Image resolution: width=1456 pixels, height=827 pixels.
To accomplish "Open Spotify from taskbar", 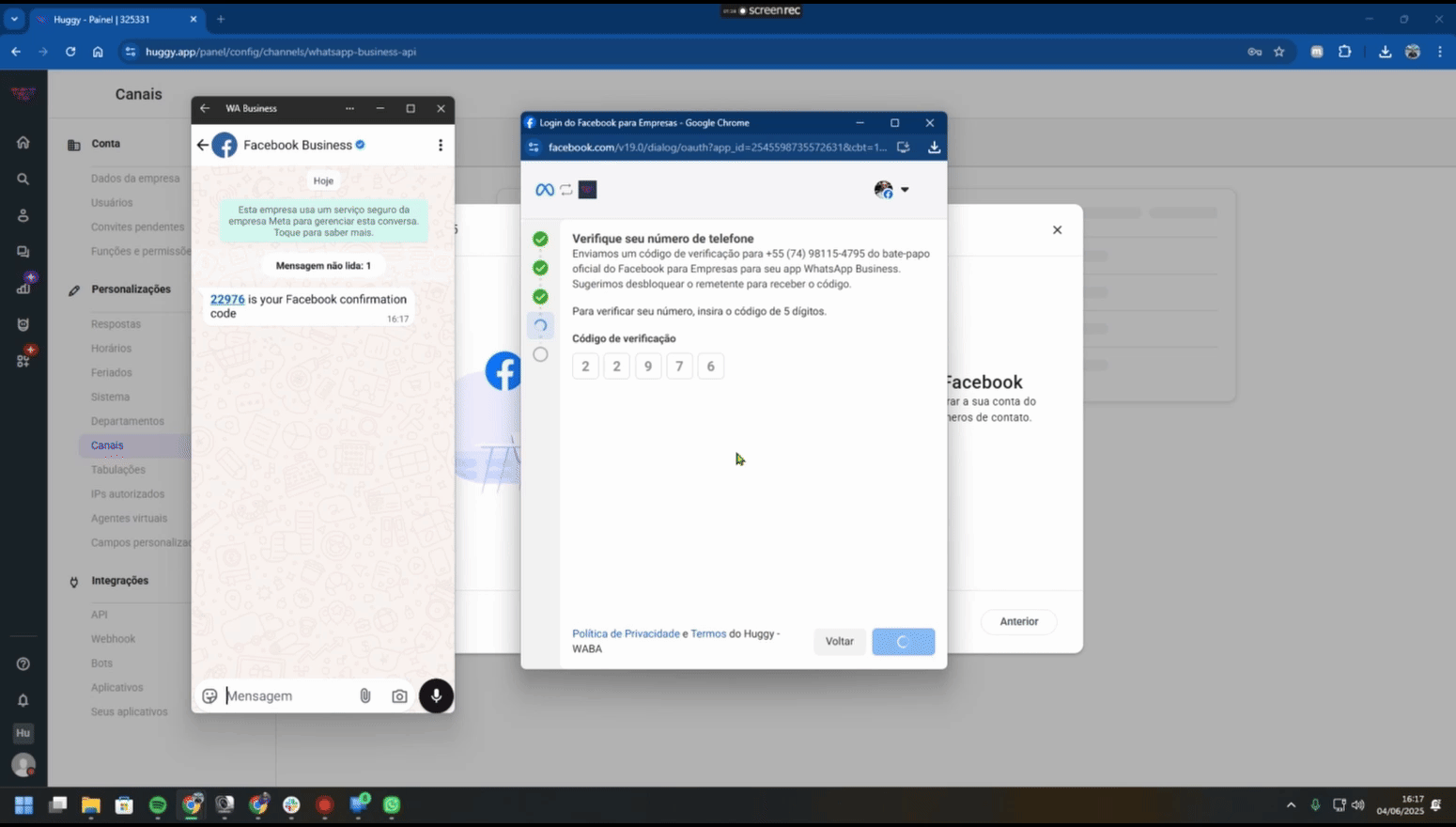I will (158, 805).
